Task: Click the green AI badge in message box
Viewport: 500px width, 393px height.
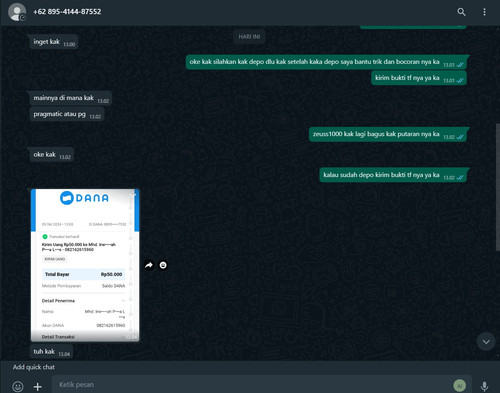Action: point(459,385)
